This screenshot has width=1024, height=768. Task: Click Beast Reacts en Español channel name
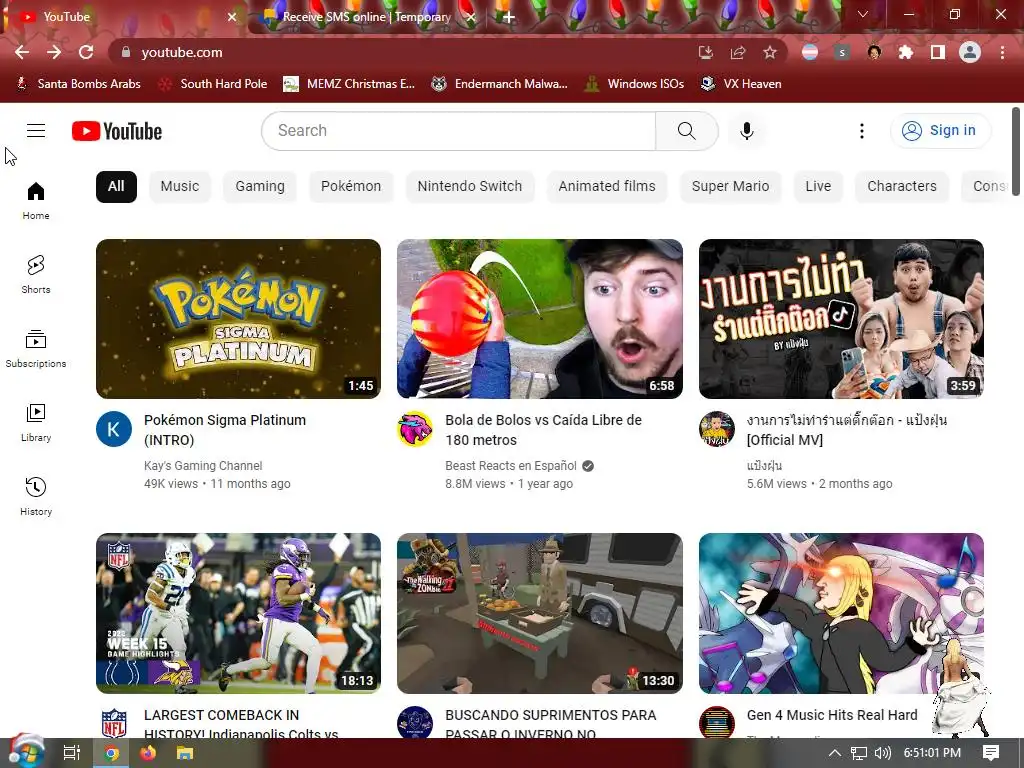(511, 466)
